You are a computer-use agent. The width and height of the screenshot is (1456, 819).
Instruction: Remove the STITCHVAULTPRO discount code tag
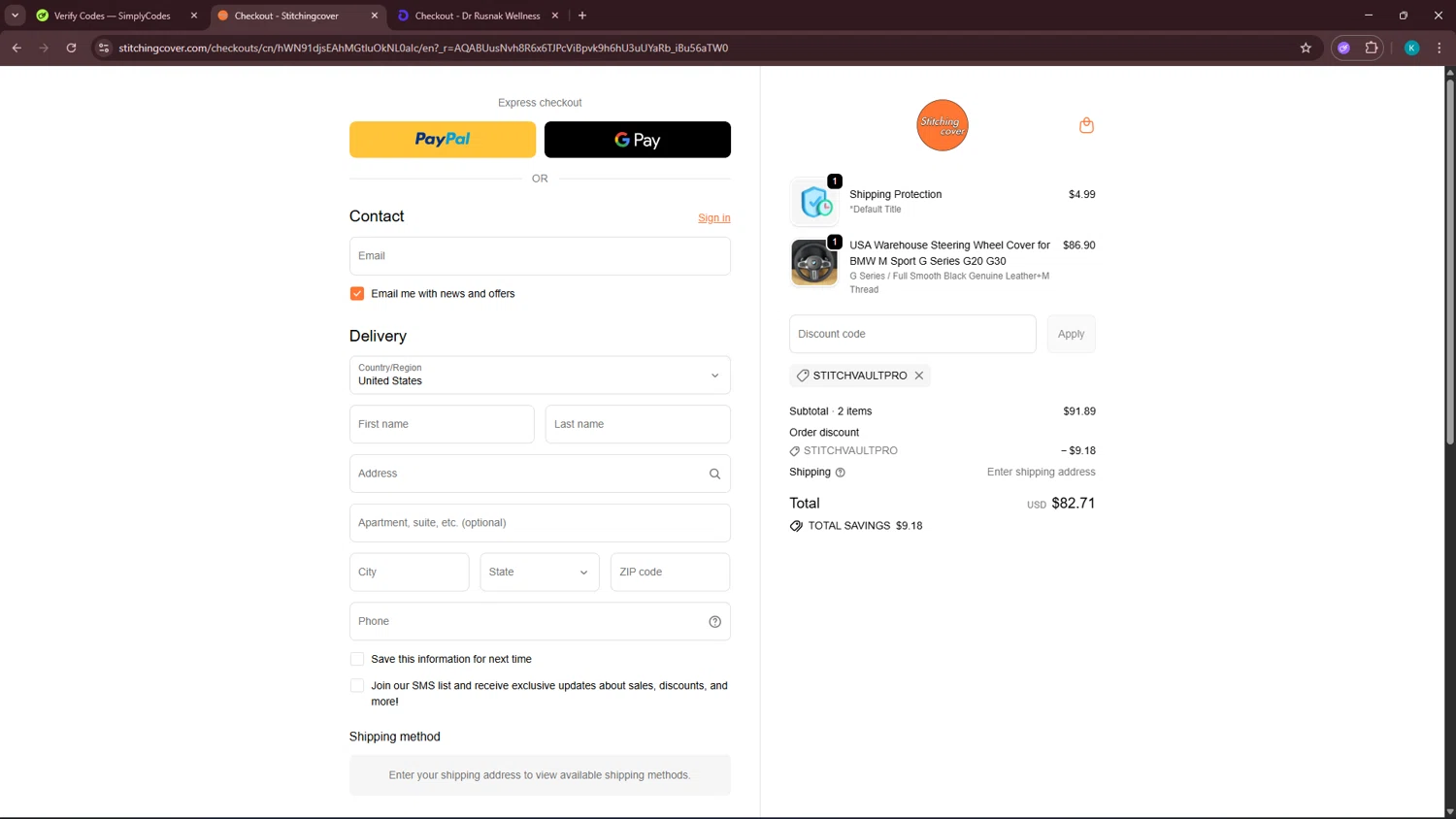(919, 376)
